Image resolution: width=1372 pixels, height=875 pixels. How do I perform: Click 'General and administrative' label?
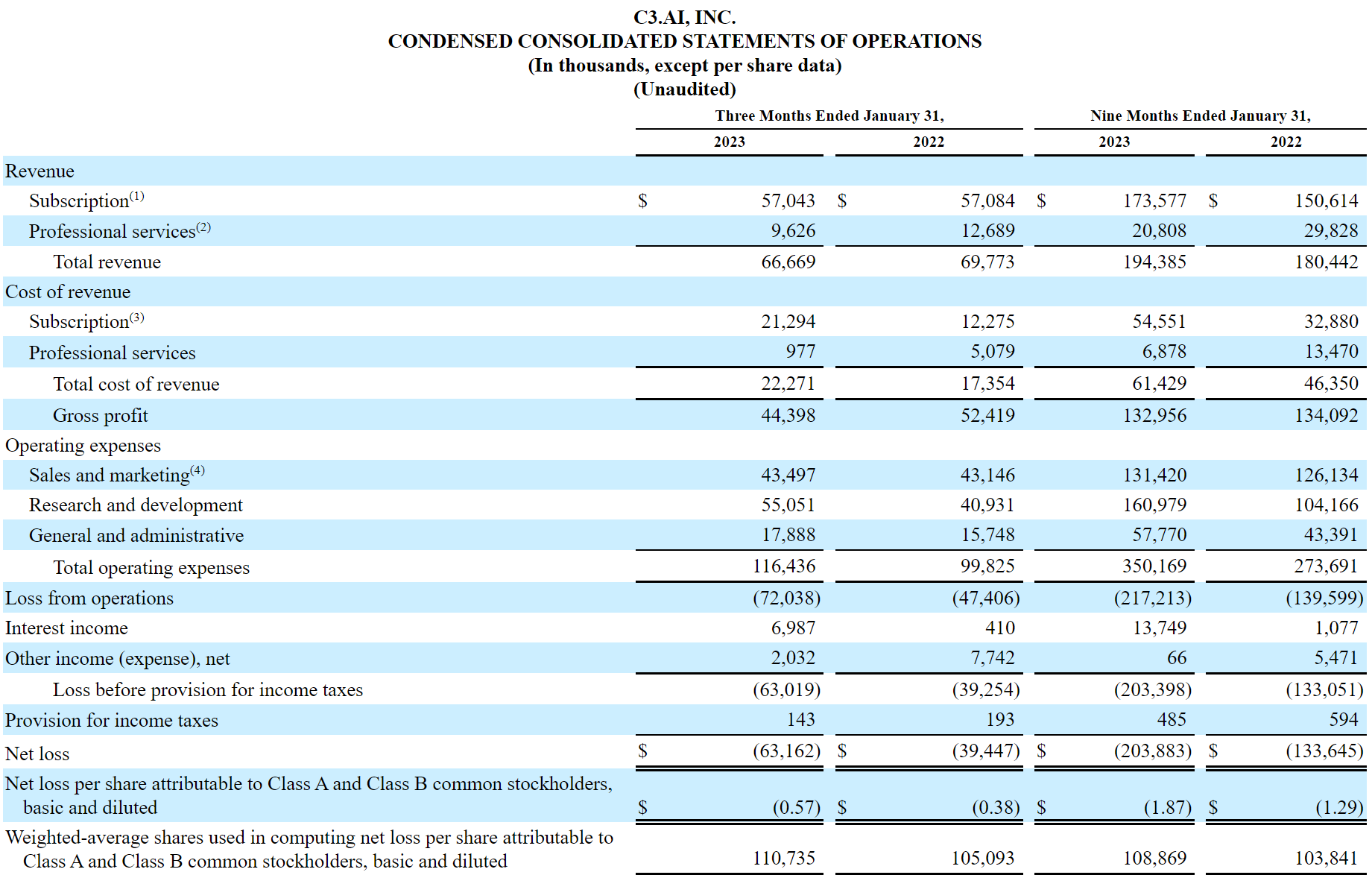[x=136, y=536]
